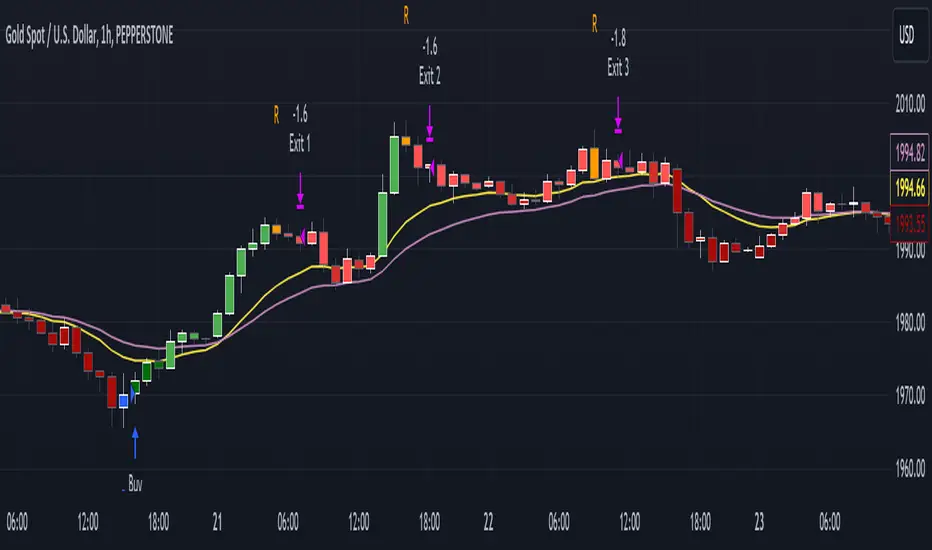This screenshot has height=550, width=932.
Task: Click the orange R marker beside Exit 1
Action: (276, 114)
